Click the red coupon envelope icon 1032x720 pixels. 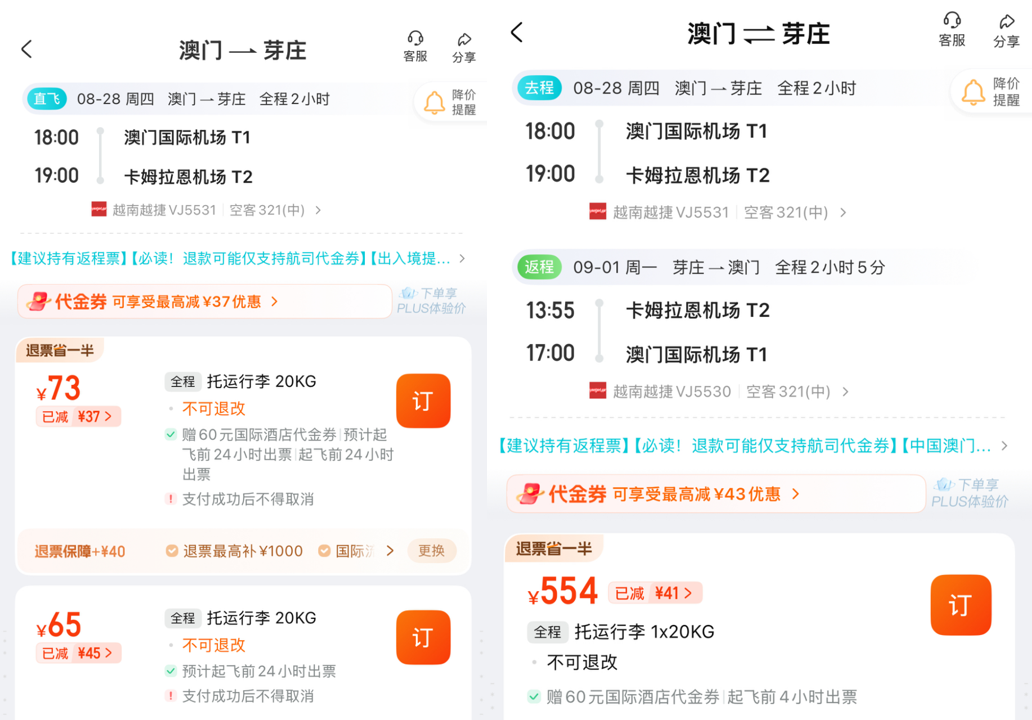click(41, 301)
